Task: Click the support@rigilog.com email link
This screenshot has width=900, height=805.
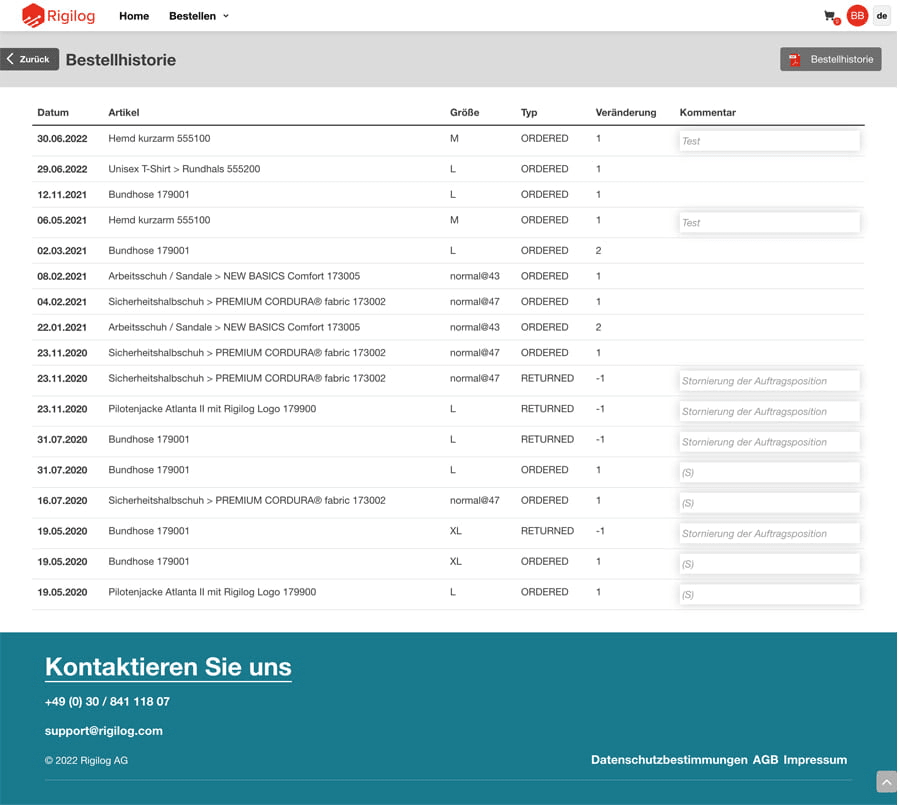Action: pyautogui.click(x=103, y=731)
